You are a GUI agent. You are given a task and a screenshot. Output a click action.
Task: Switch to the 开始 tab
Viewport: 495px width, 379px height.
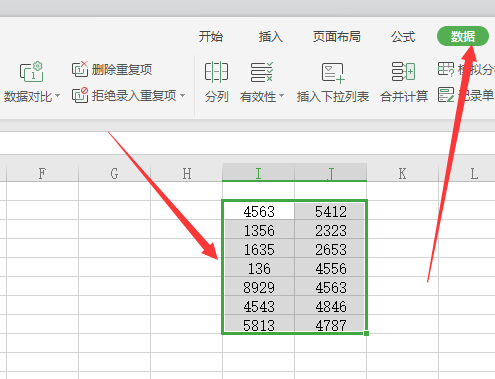click(x=211, y=36)
